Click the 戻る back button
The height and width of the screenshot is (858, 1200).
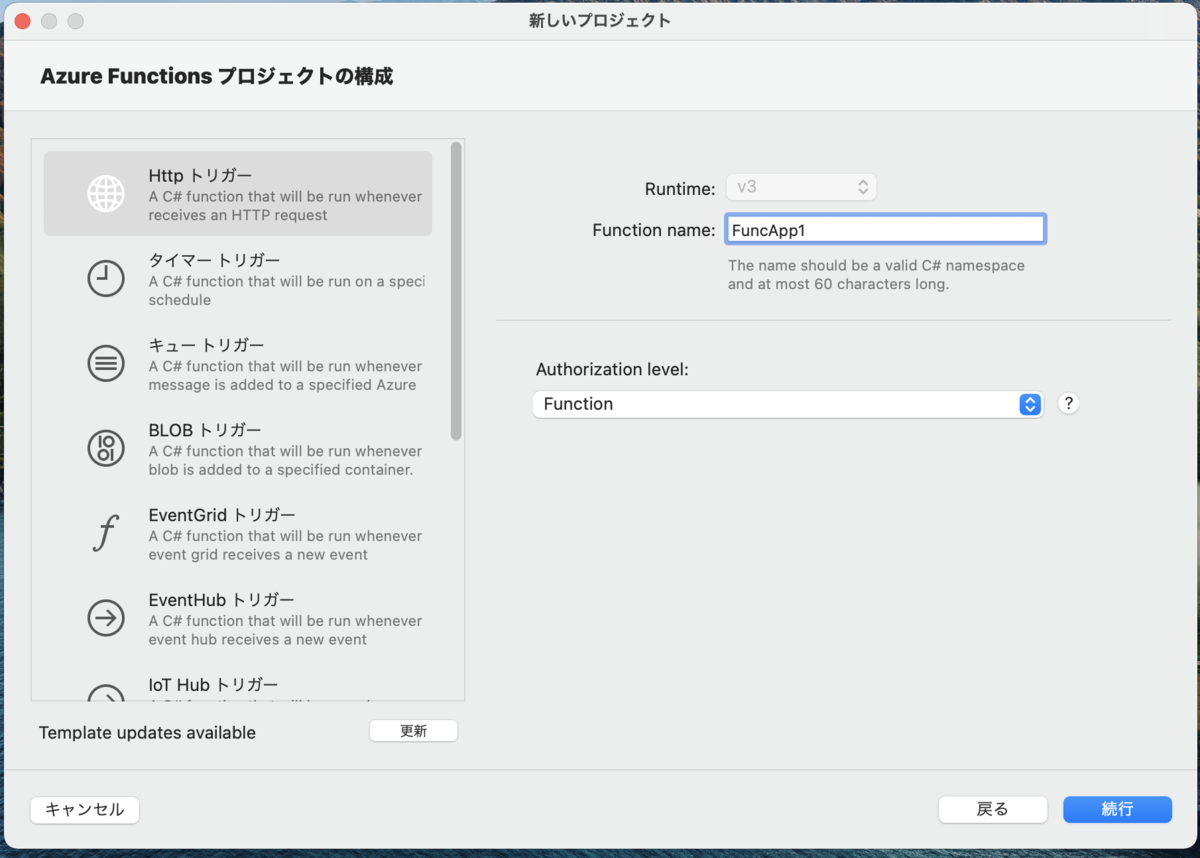pos(993,810)
